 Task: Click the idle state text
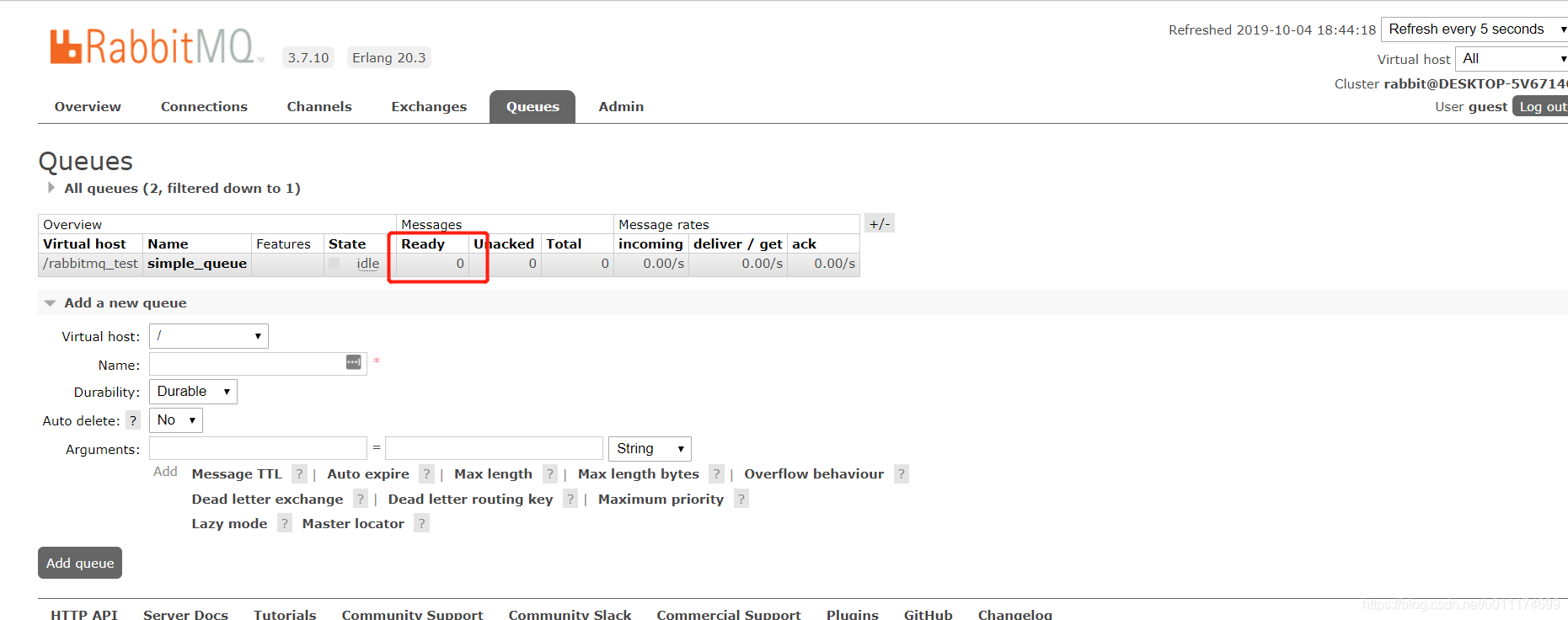click(x=368, y=264)
